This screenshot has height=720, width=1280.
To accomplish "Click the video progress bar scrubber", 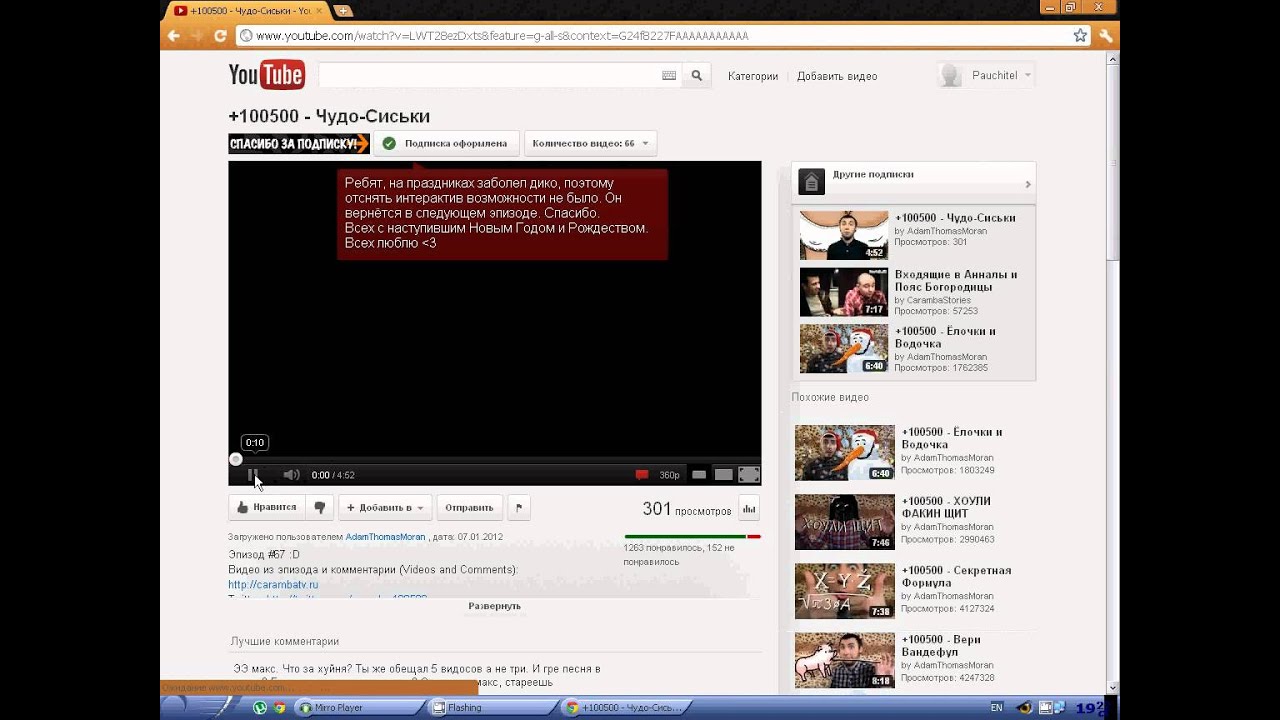I will tap(236, 460).
